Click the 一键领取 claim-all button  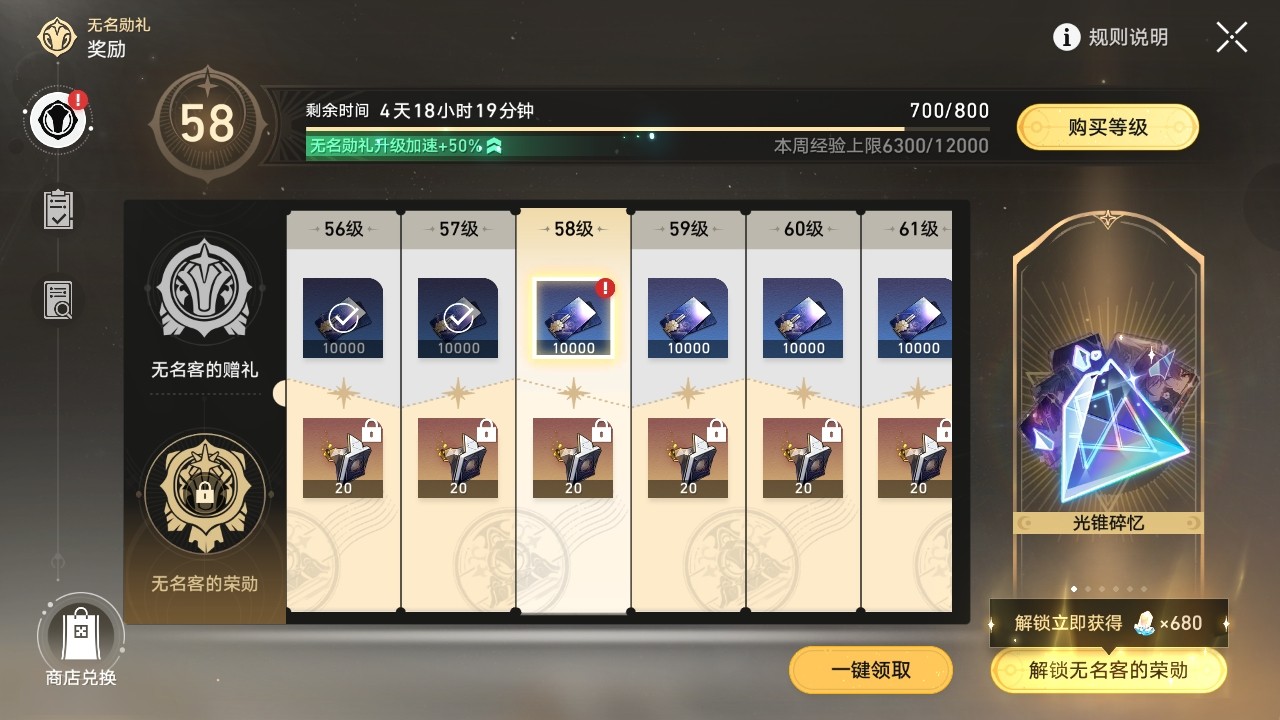(x=871, y=670)
